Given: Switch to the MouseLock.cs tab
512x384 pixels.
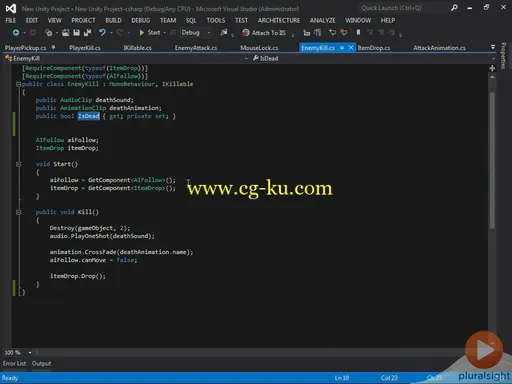Looking at the screenshot, I should (x=259, y=48).
